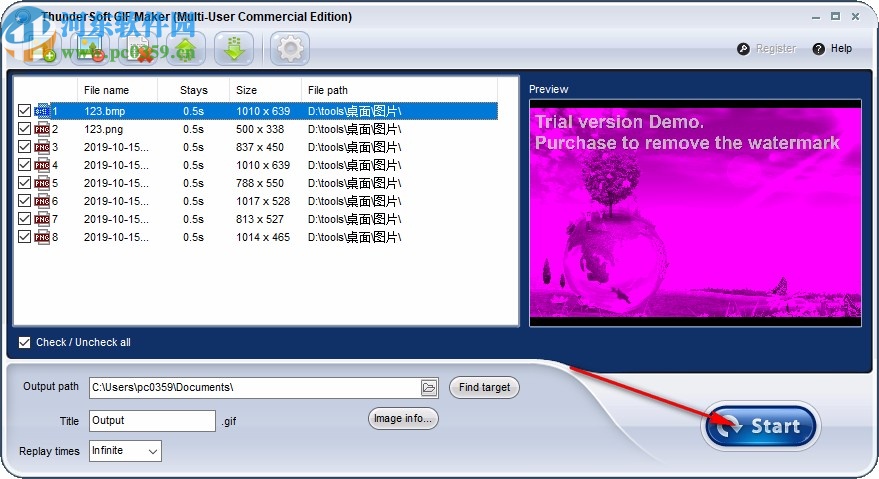This screenshot has height=479, width=879.
Task: Click the Start button
Action: [761, 426]
